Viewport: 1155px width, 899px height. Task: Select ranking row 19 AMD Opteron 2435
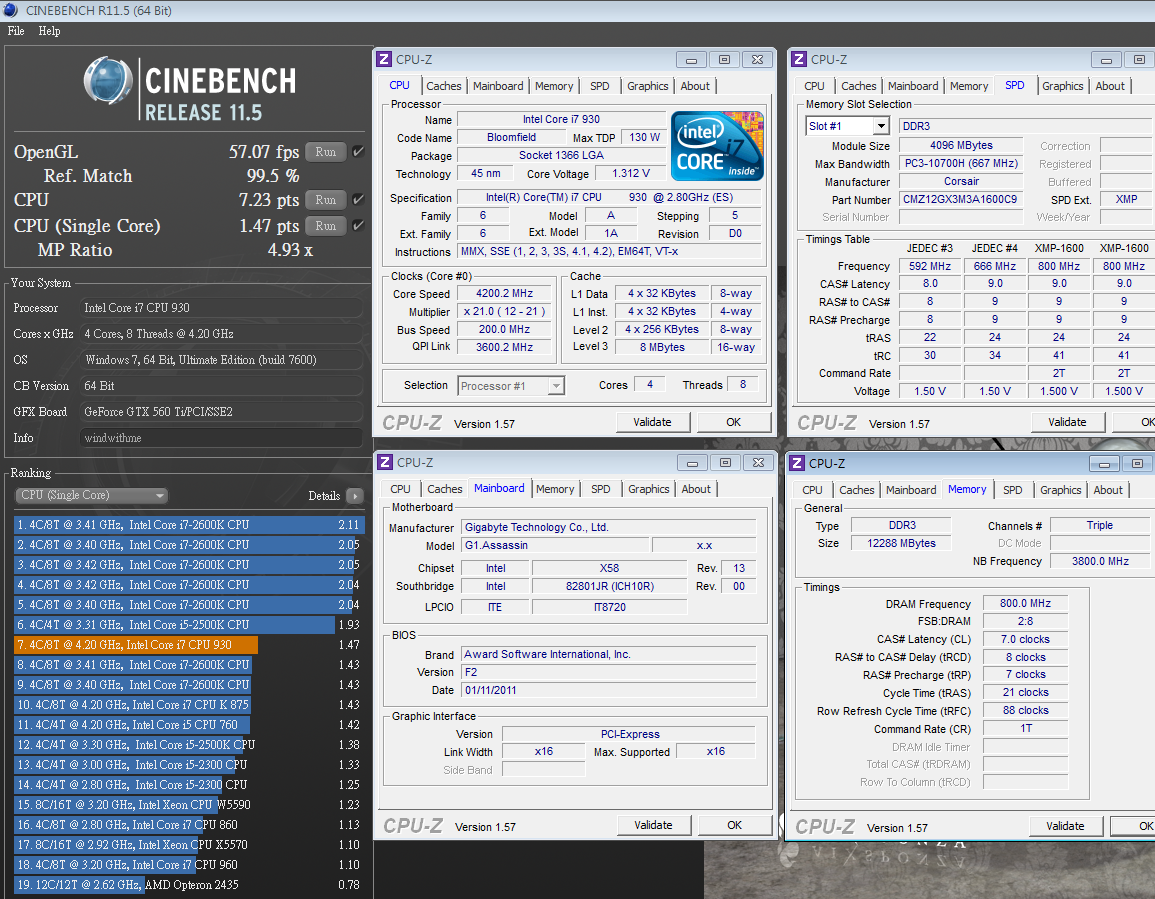[187, 885]
